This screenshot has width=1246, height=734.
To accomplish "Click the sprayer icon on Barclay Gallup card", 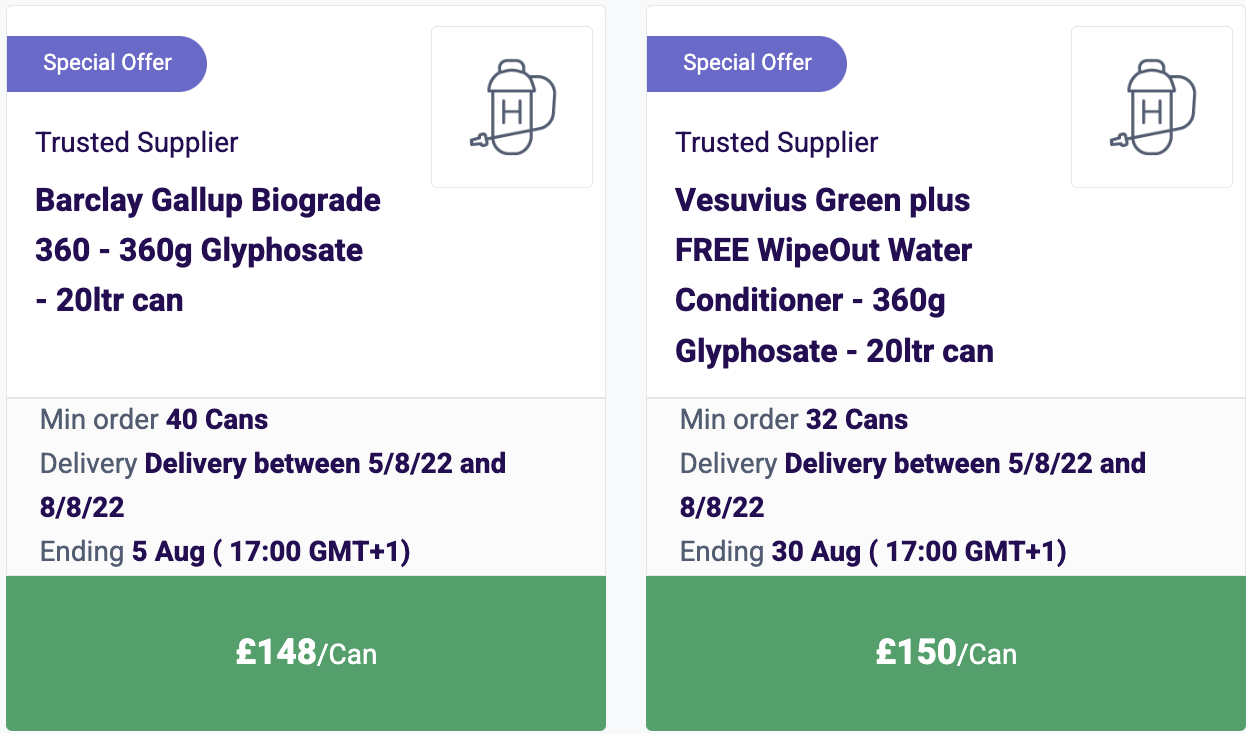I will point(512,107).
